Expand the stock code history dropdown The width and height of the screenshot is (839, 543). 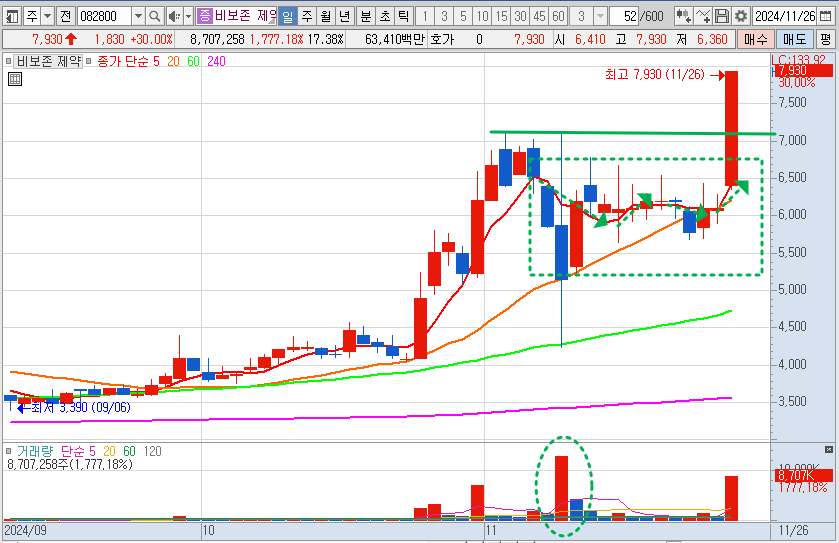pos(138,17)
